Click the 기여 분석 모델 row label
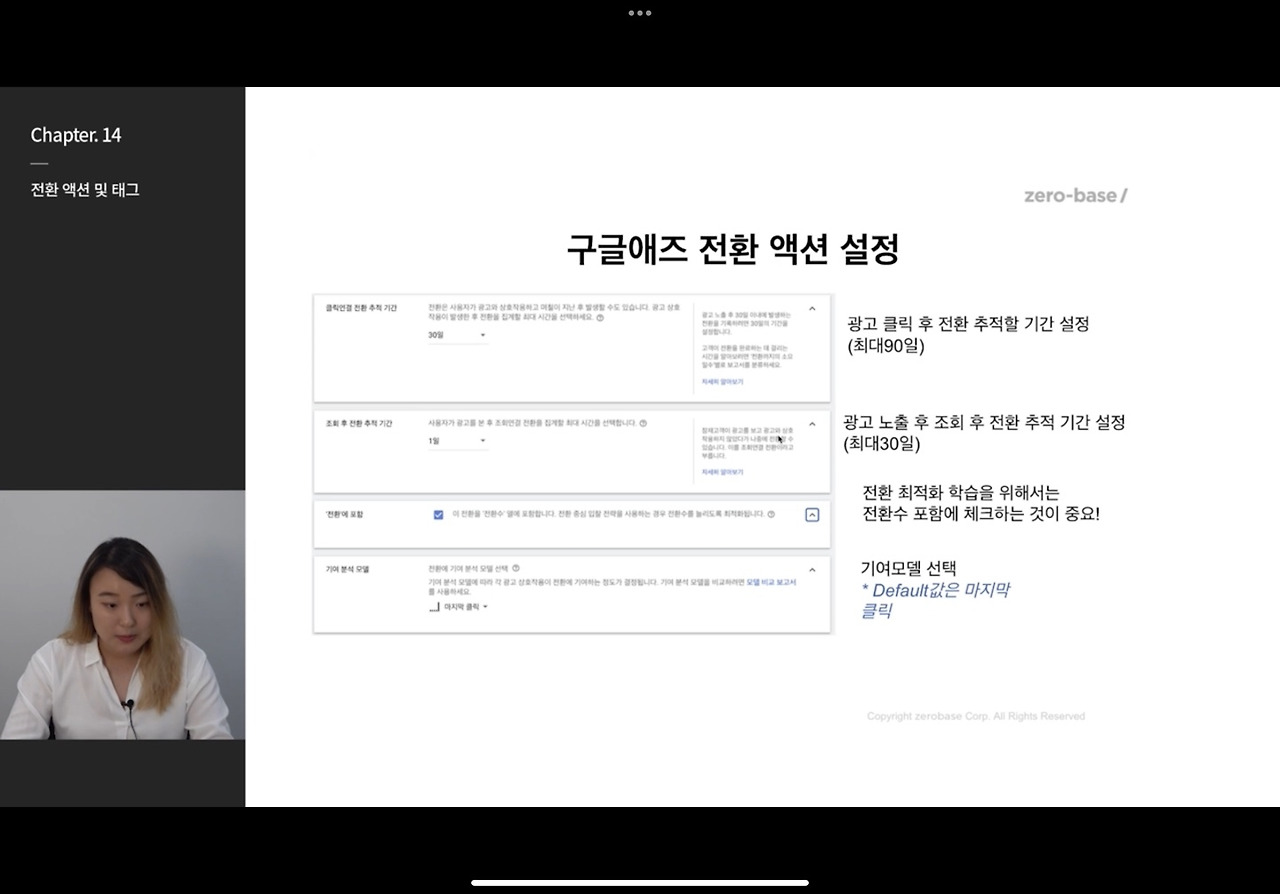Viewport: 1280px width, 894px height. 347,570
